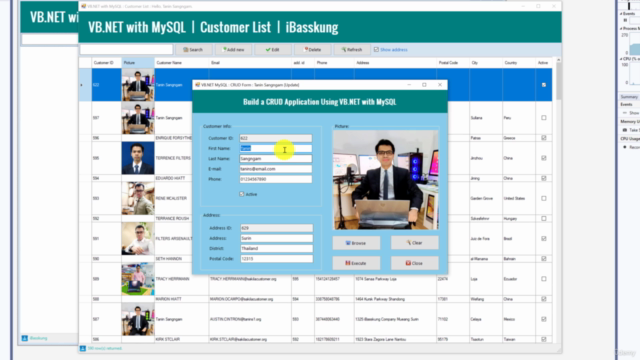
Task: Click the Garden Grove city cell
Action: pyautogui.click(x=486, y=198)
